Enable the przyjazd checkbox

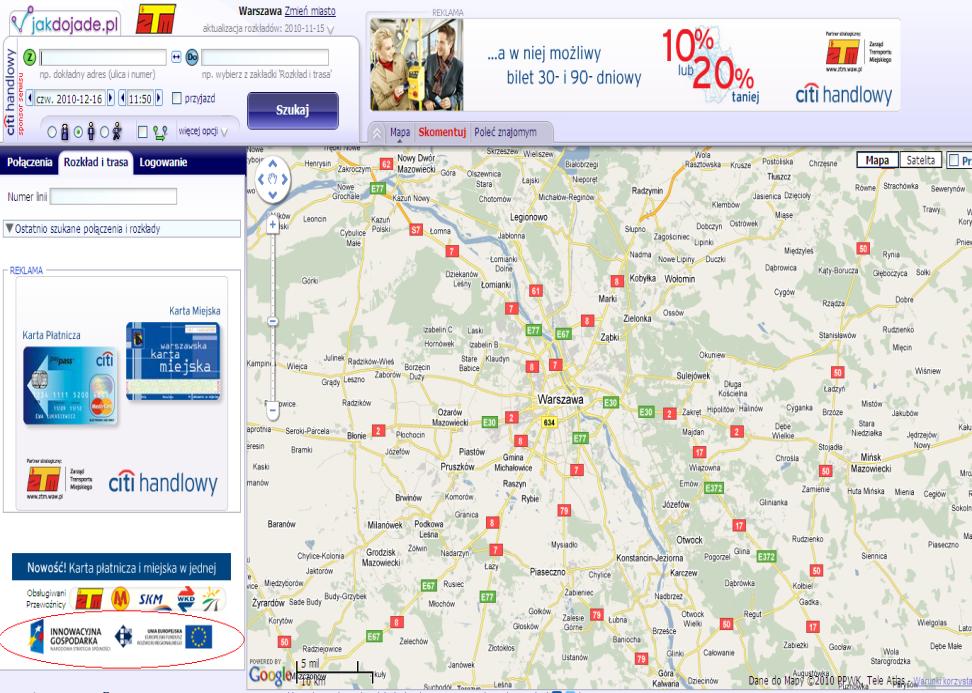pos(177,98)
